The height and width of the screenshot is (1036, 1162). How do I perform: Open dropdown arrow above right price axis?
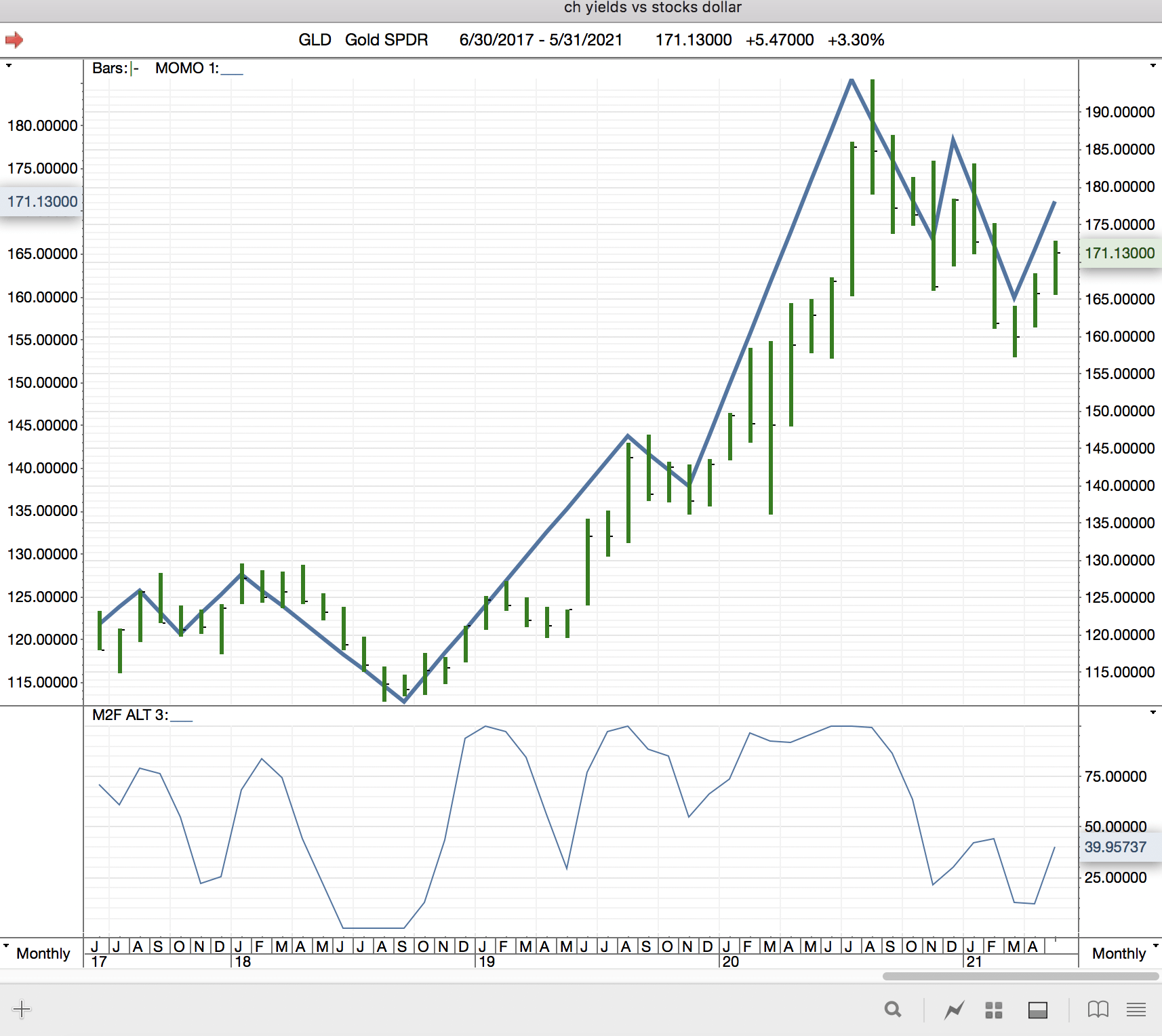tap(1153, 66)
